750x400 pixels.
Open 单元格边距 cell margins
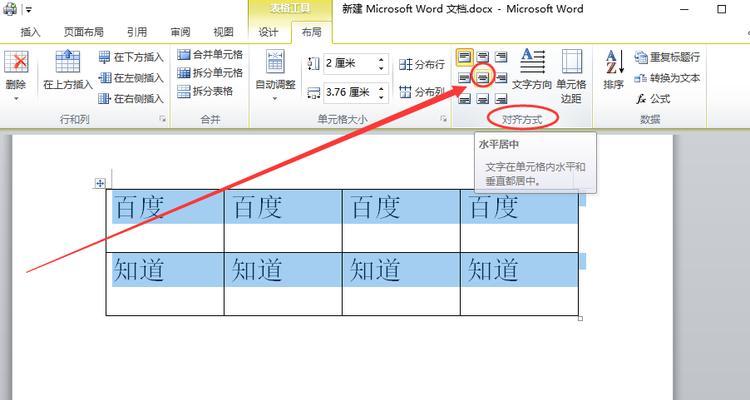(571, 76)
